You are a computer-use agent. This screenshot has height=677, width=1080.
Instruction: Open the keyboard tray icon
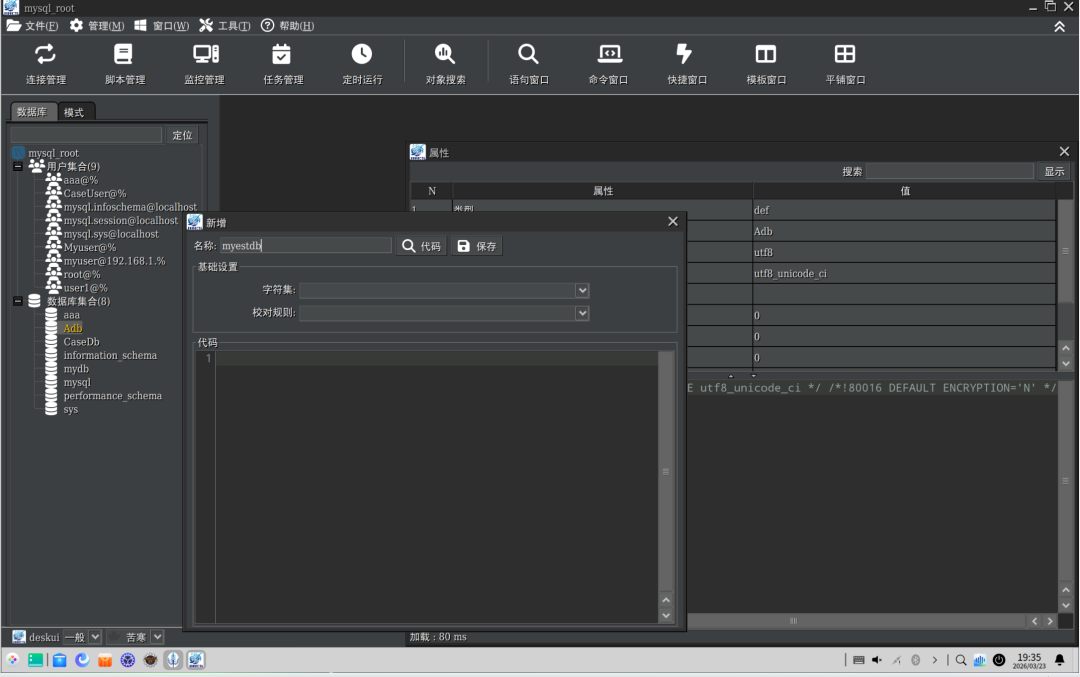coord(858,660)
